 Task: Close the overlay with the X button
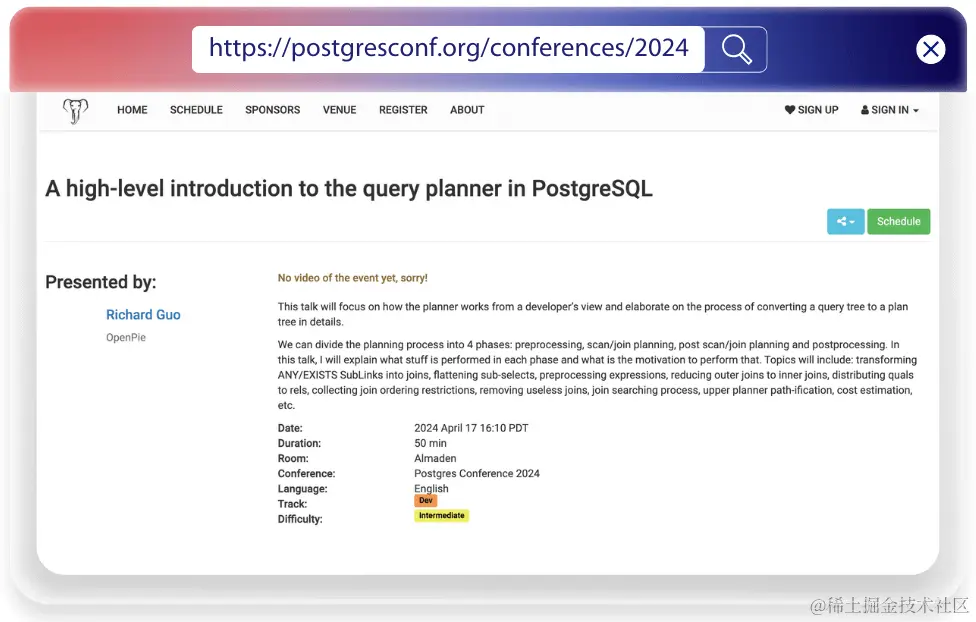(931, 49)
